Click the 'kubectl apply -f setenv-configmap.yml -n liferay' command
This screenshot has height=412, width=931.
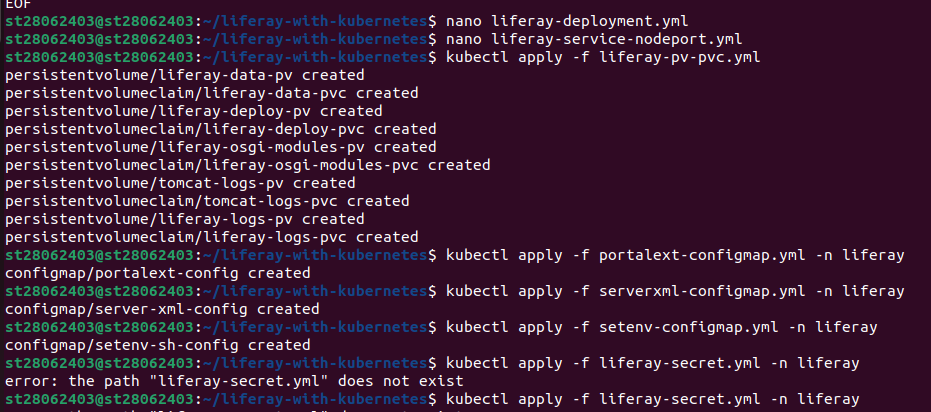661,327
